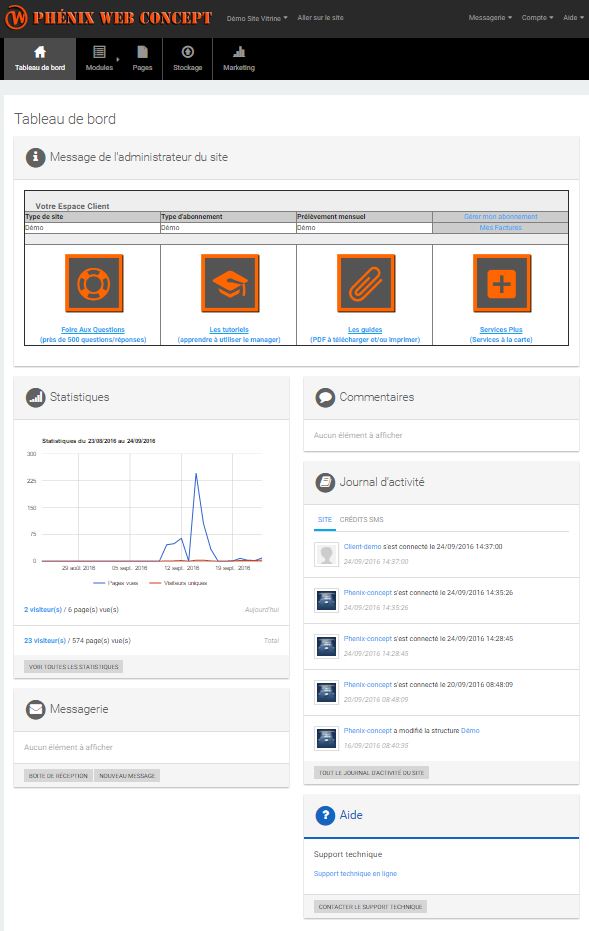Click the Statistiques bar chart icon
The width and height of the screenshot is (589, 931).
[x=35, y=397]
